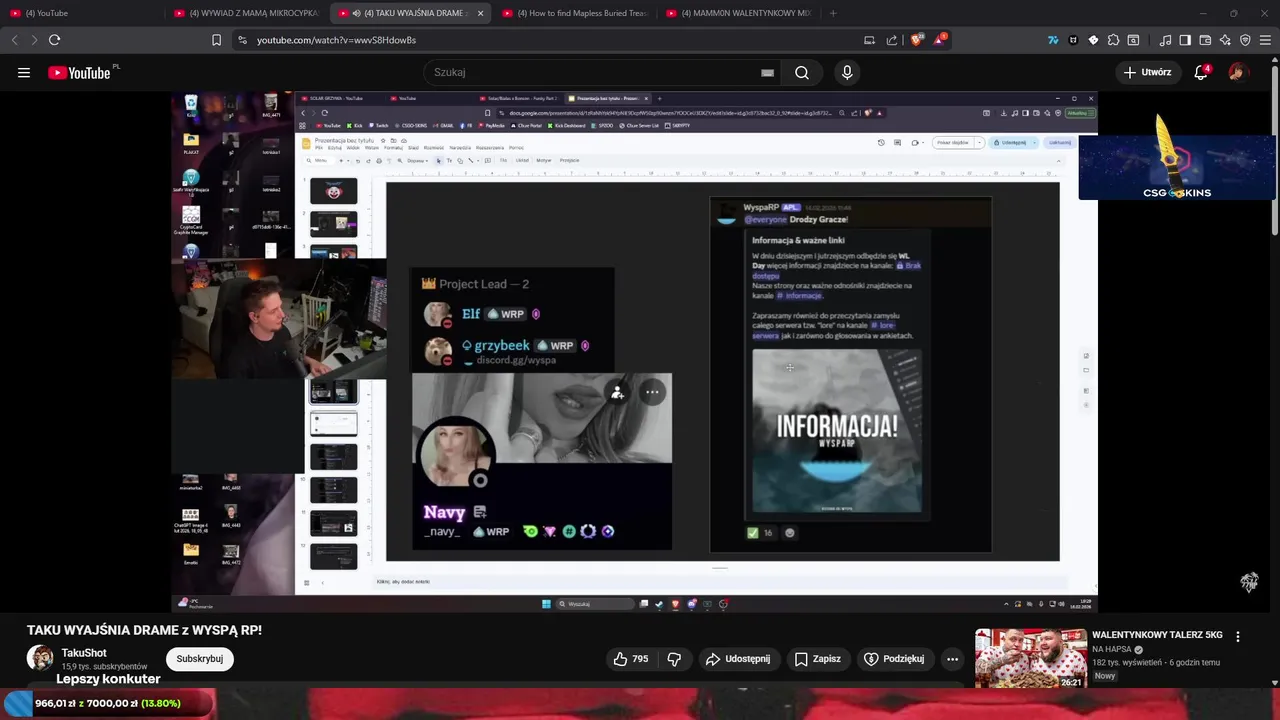Image resolution: width=1280 pixels, height=720 pixels.
Task: Open the window-search extension icon
Action: coord(1133,40)
